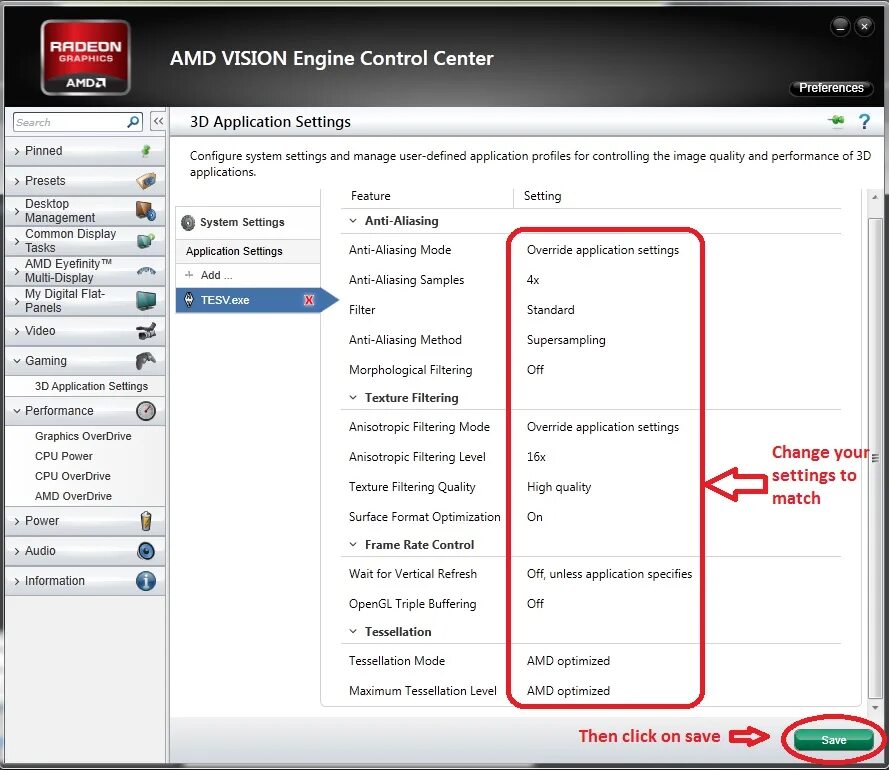Click the System Settings gear icon
The width and height of the screenshot is (889, 770).
coord(188,222)
